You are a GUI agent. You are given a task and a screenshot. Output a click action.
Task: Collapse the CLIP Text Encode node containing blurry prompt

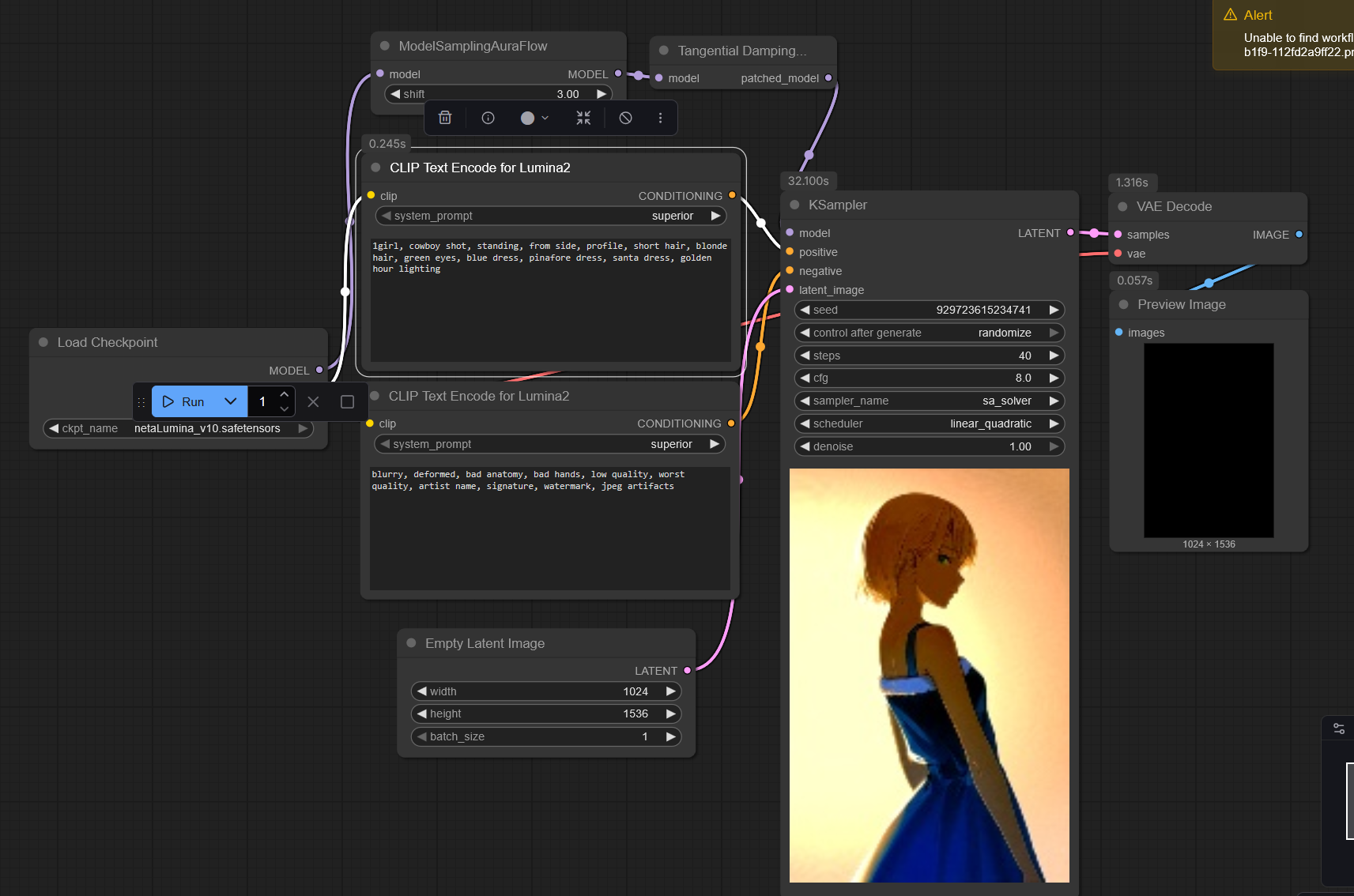pos(375,396)
